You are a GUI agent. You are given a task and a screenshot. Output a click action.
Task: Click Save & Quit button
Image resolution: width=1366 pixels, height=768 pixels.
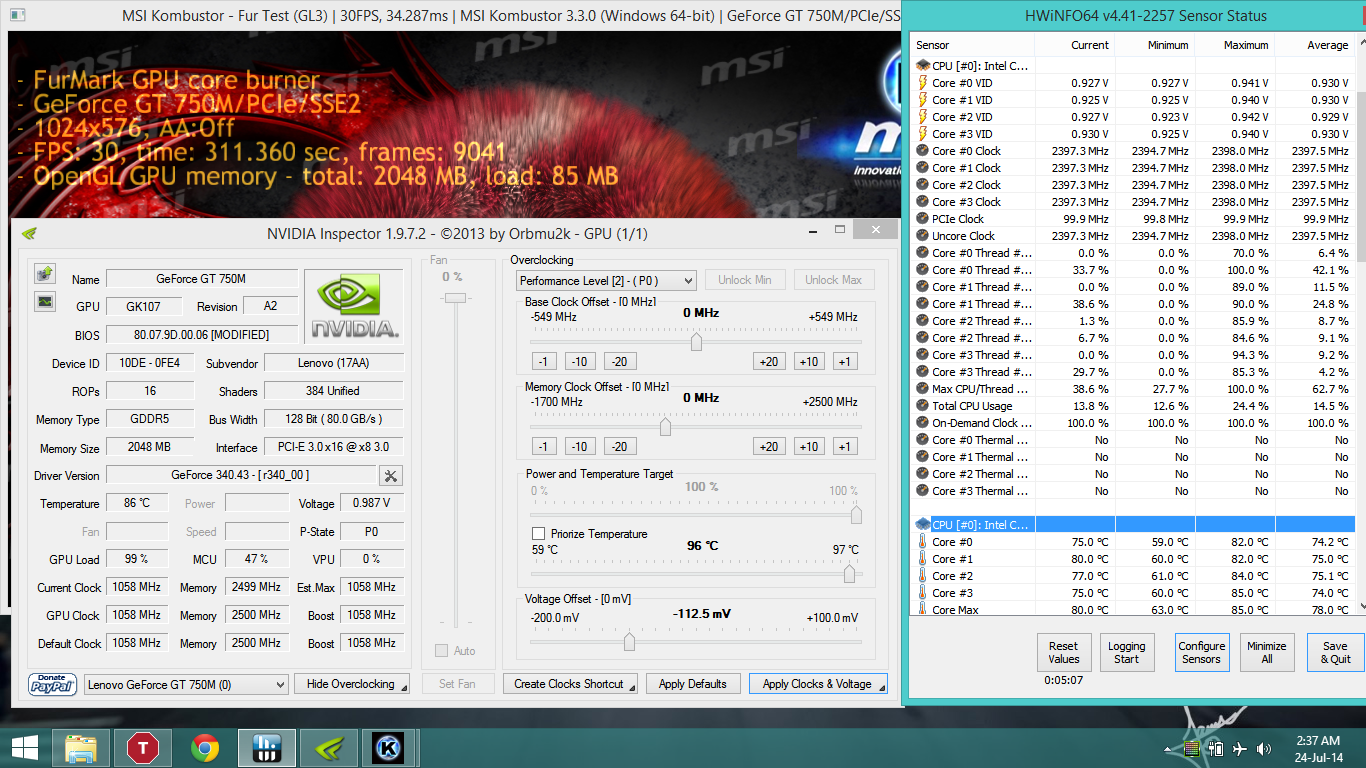tap(1335, 652)
